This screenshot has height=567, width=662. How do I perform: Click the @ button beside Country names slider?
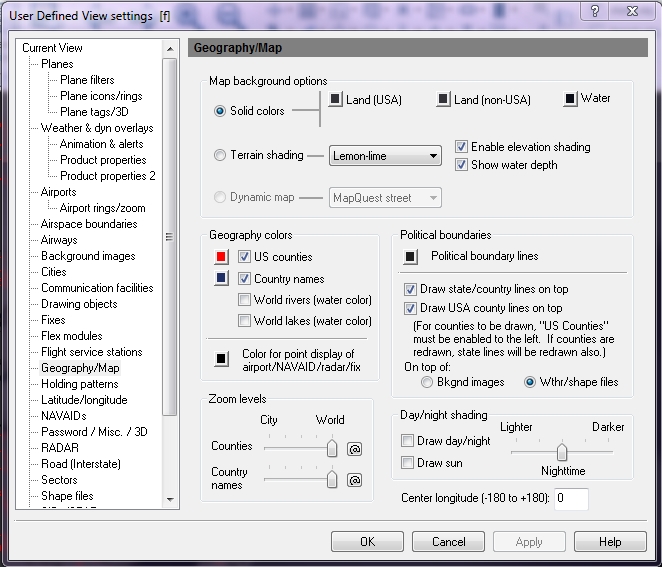click(354, 481)
